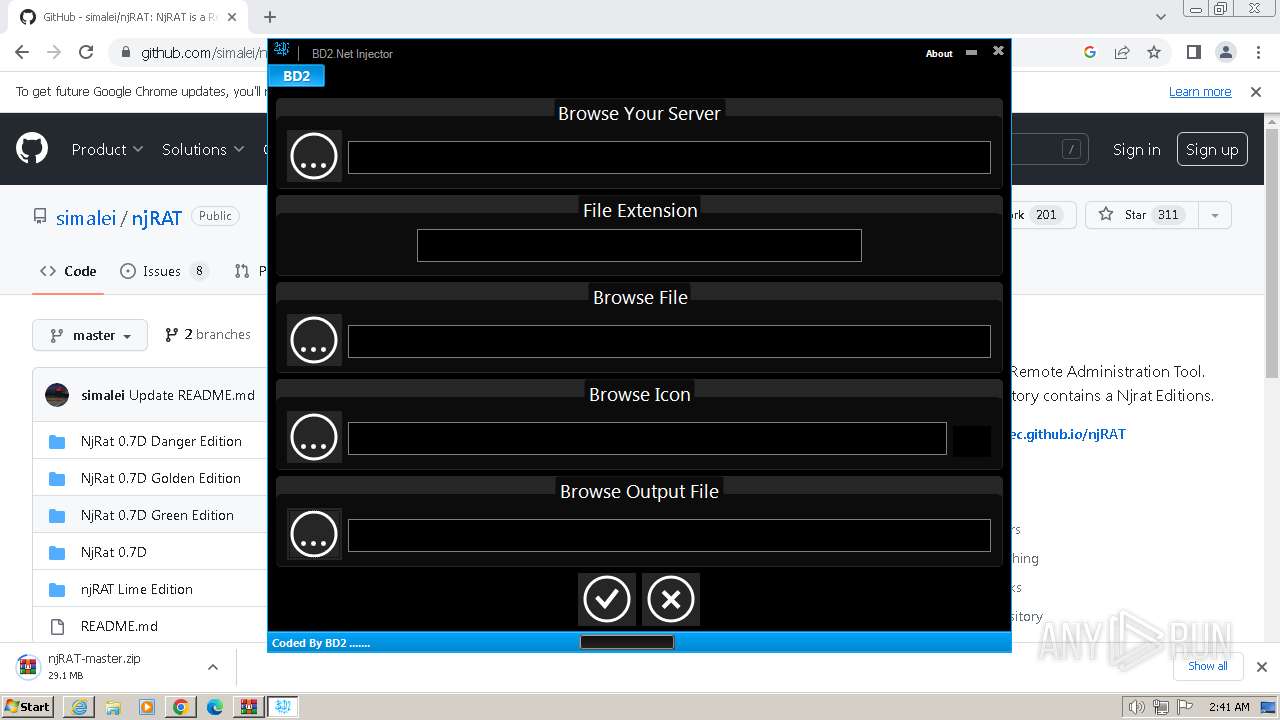The height and width of the screenshot is (720, 1280).
Task: Click browse button for Output File
Action: pos(314,534)
